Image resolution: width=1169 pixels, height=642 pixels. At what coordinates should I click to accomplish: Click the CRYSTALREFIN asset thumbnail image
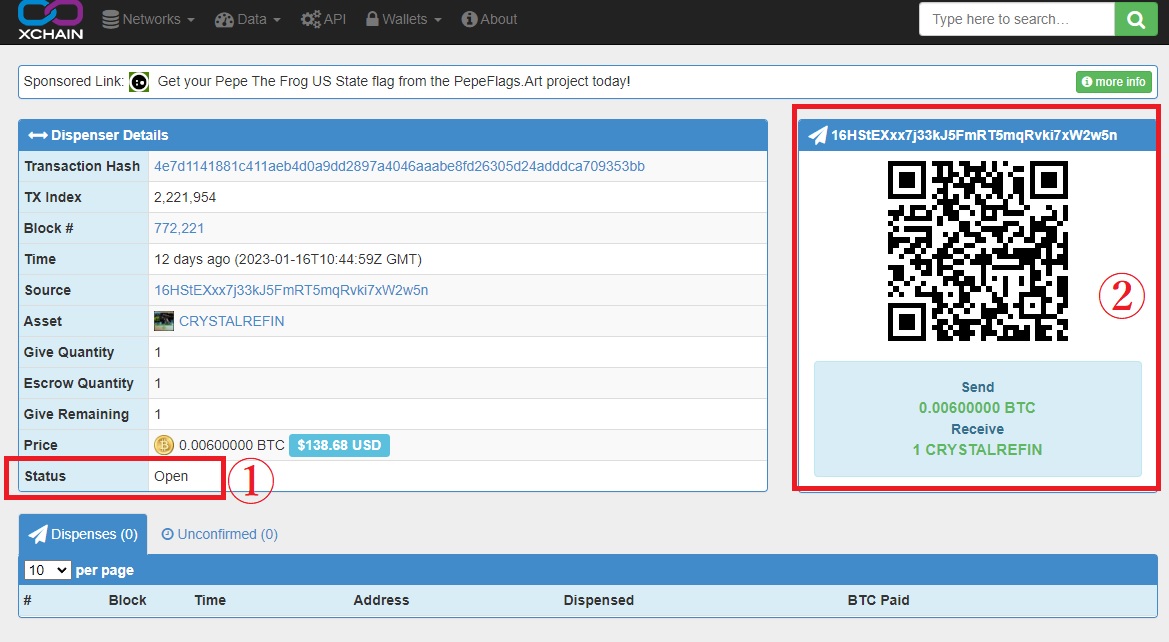(164, 321)
